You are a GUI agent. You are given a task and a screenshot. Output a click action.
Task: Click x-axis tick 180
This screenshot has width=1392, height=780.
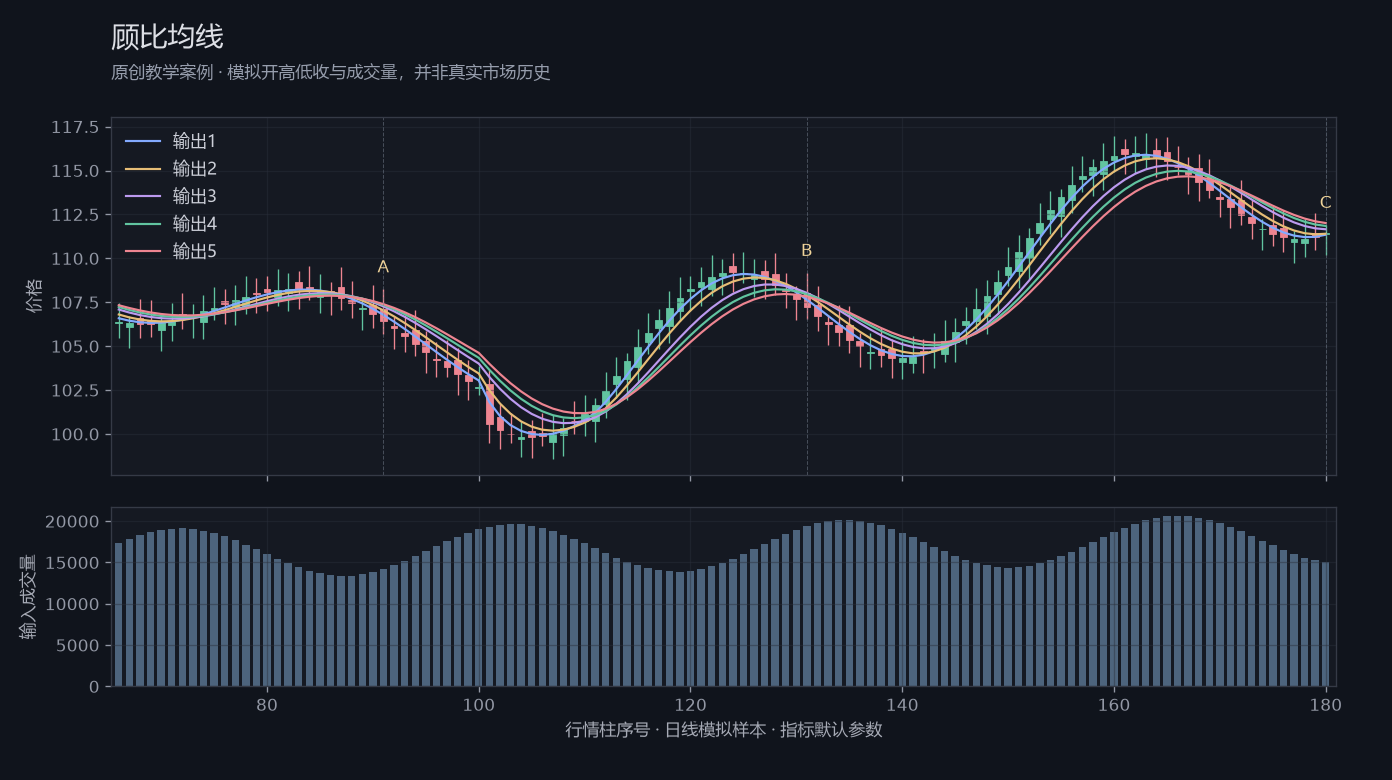point(1326,703)
